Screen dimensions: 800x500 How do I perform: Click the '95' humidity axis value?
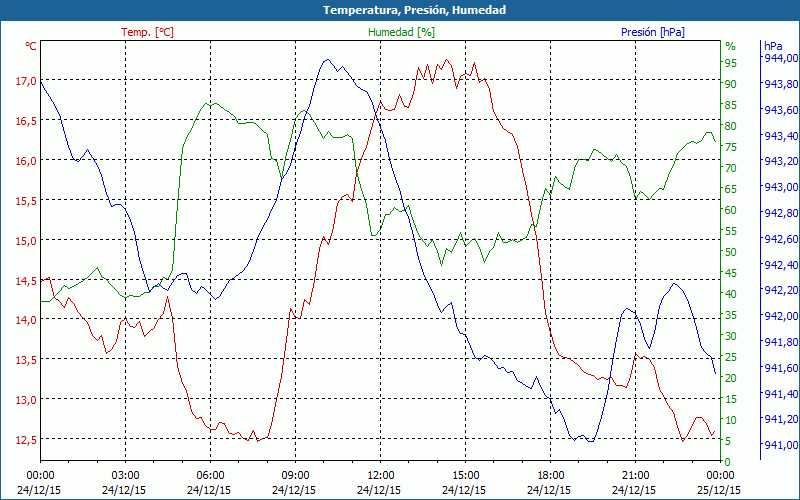click(x=731, y=63)
